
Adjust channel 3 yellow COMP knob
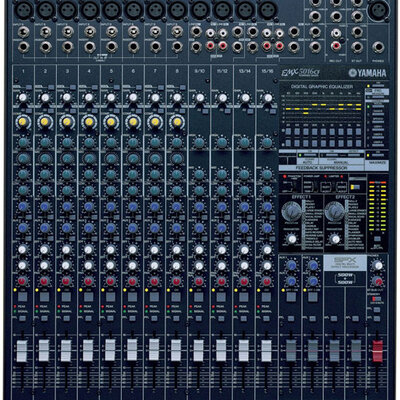pos(66,122)
